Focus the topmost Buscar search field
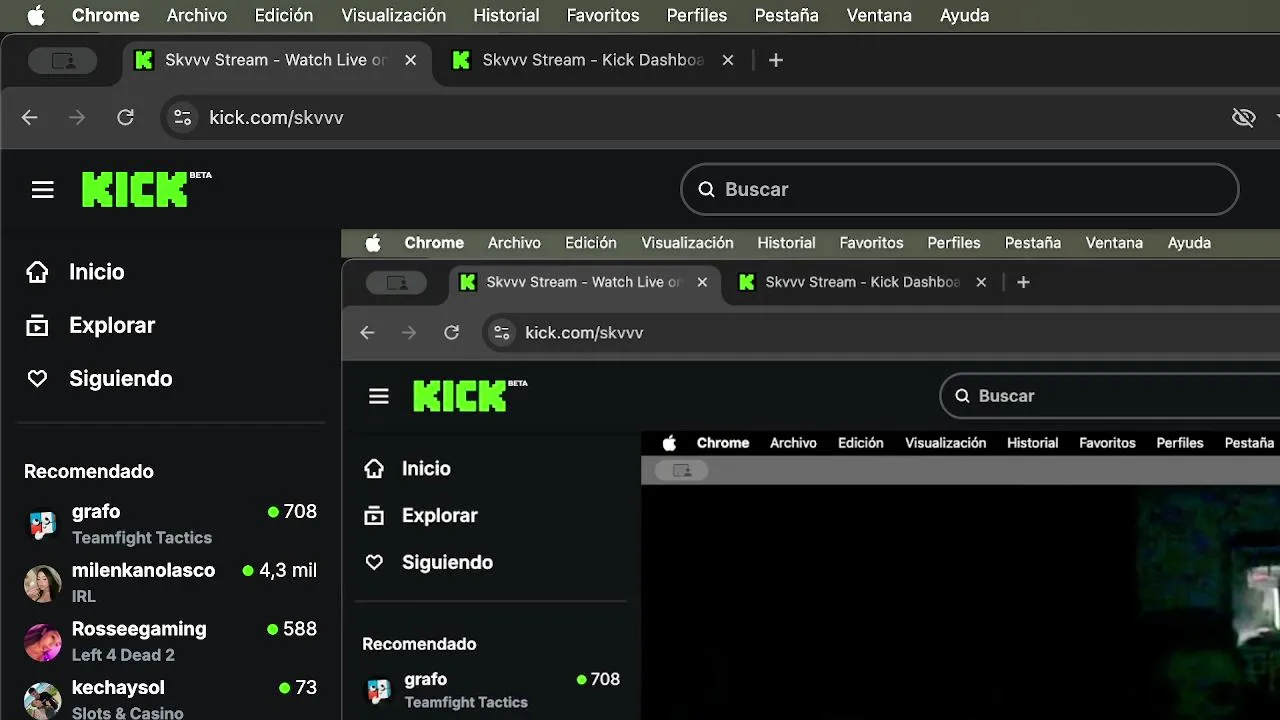 pyautogui.click(x=960, y=189)
